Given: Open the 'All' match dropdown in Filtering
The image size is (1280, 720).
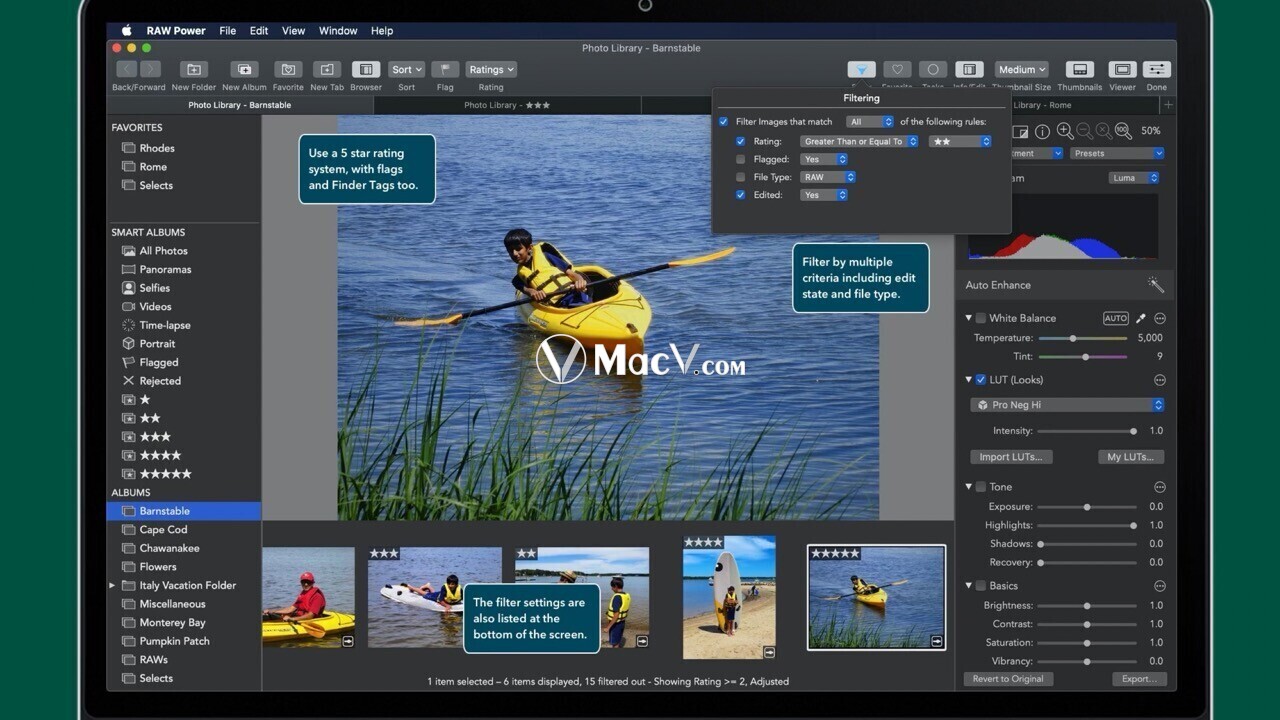Looking at the screenshot, I should pos(869,122).
